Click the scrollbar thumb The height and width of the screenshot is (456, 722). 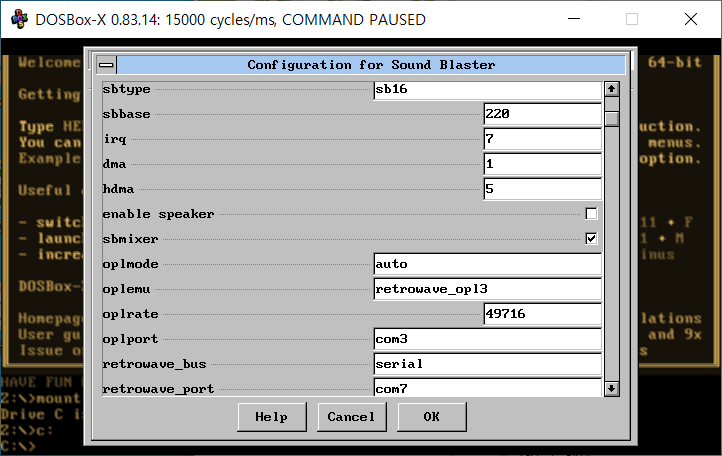[x=611, y=119]
